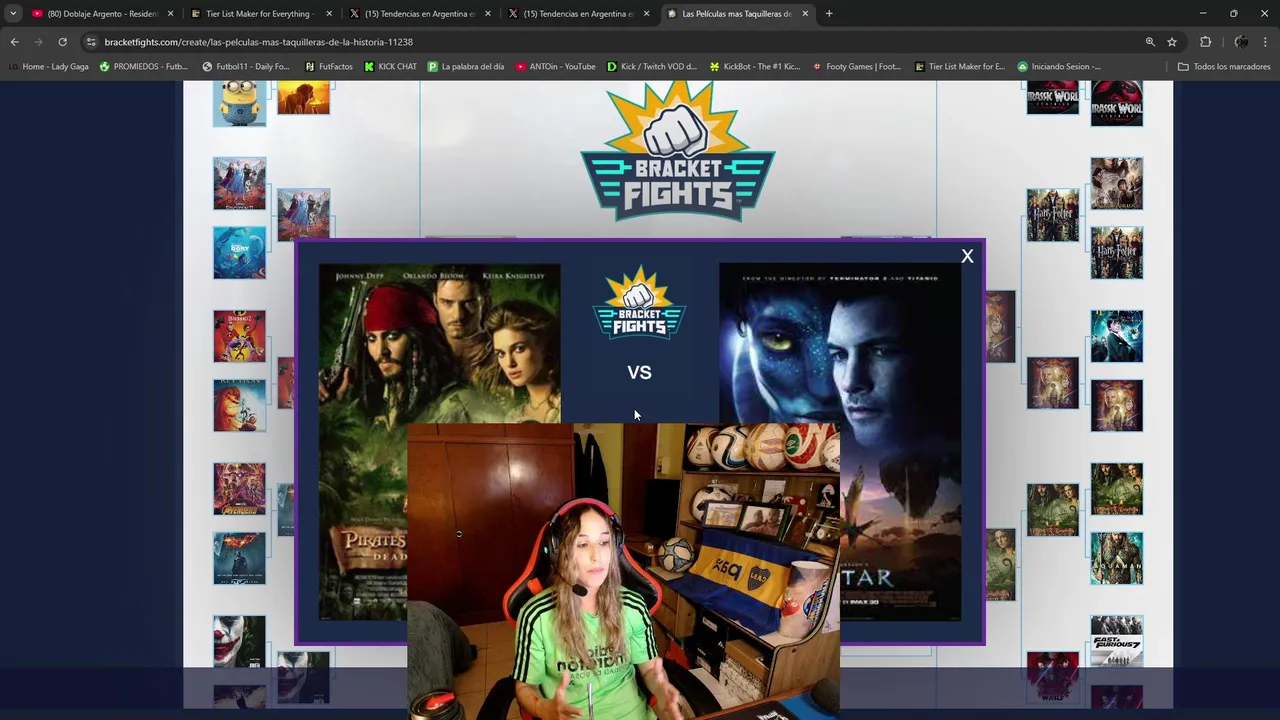
Task: Open Footy Games bookmark
Action: point(857,67)
